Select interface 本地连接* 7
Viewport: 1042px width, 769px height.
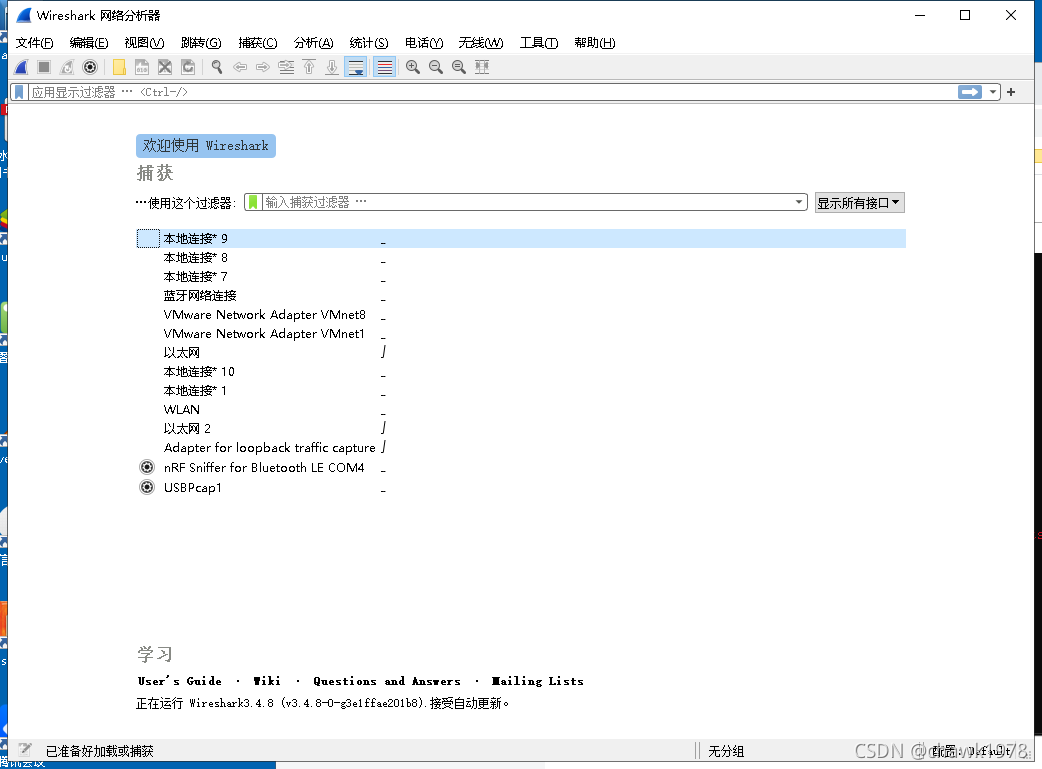(x=521, y=276)
